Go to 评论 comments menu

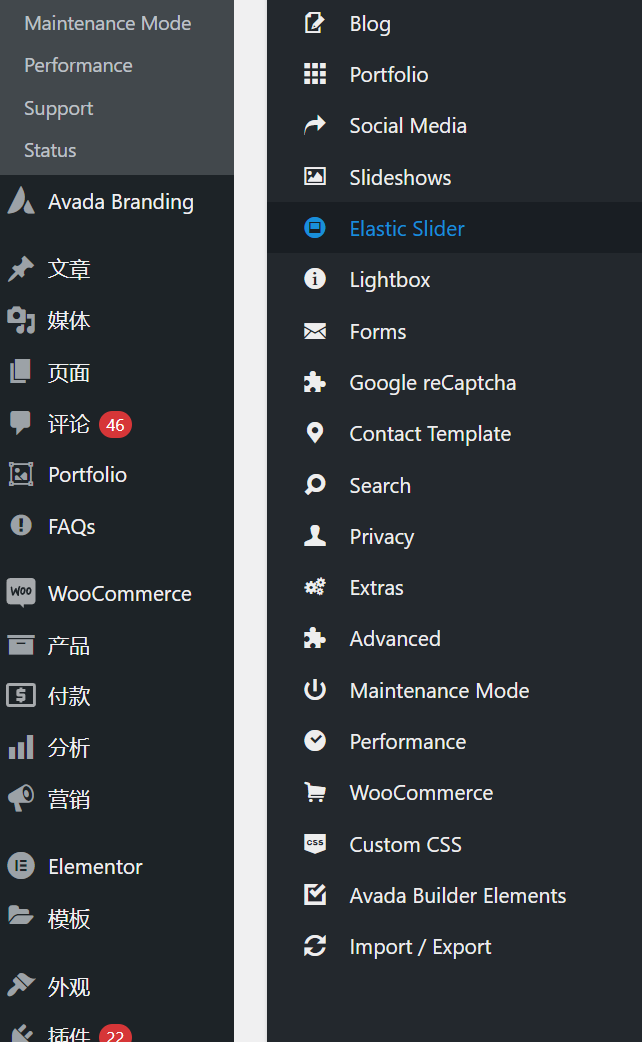(69, 424)
